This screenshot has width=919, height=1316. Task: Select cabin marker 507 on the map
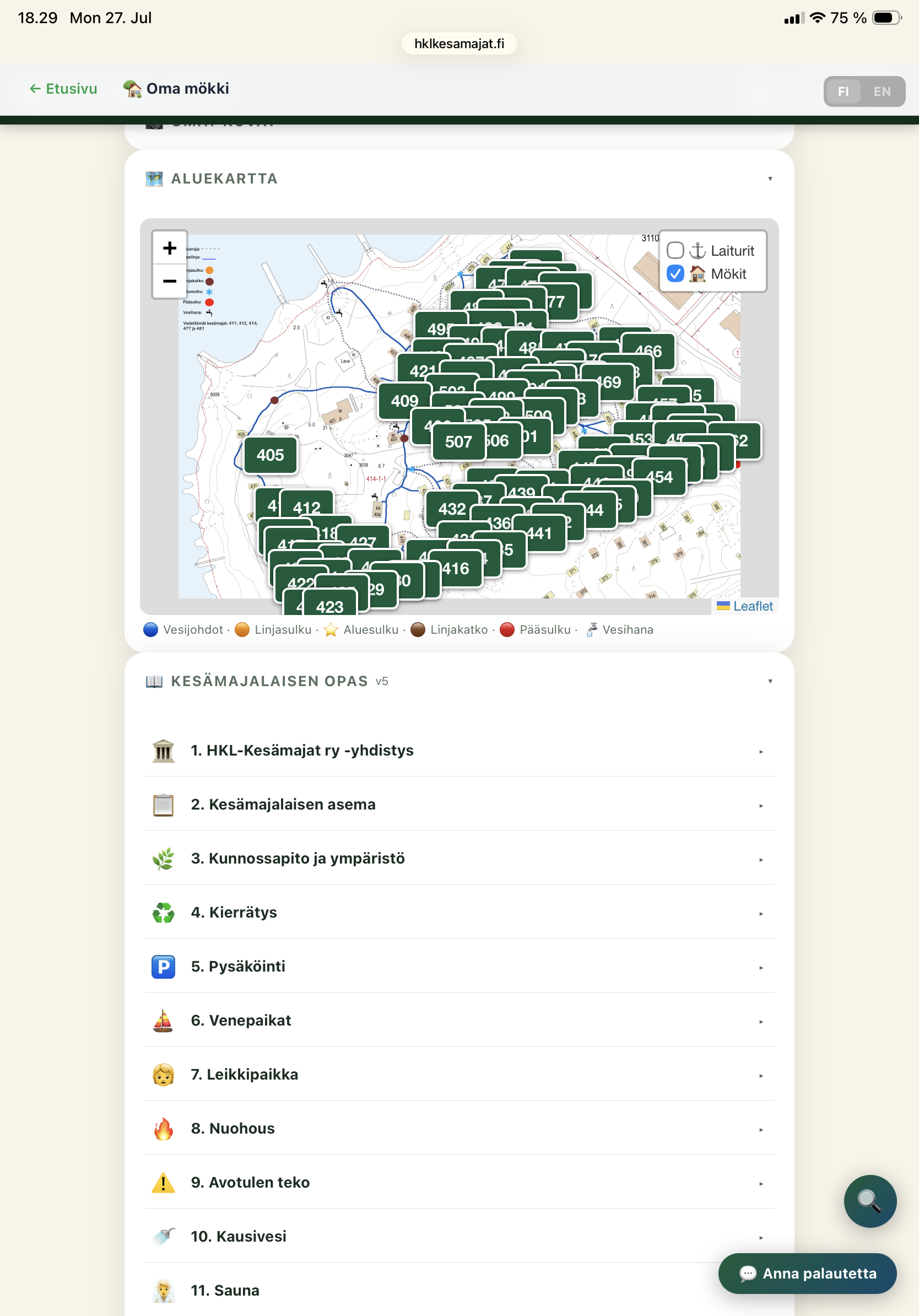point(458,442)
